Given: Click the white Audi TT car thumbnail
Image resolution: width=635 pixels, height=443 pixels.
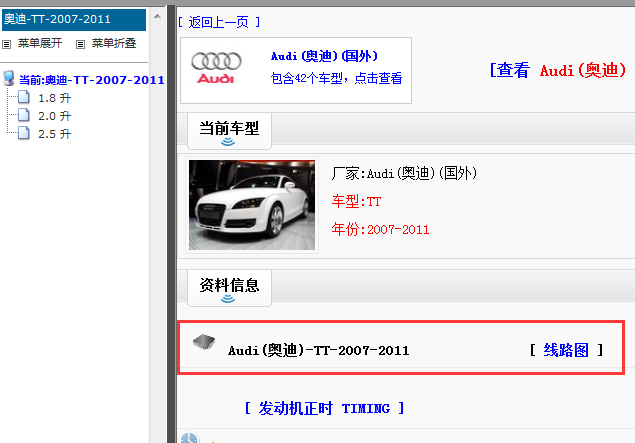Looking at the screenshot, I should coord(252,205).
